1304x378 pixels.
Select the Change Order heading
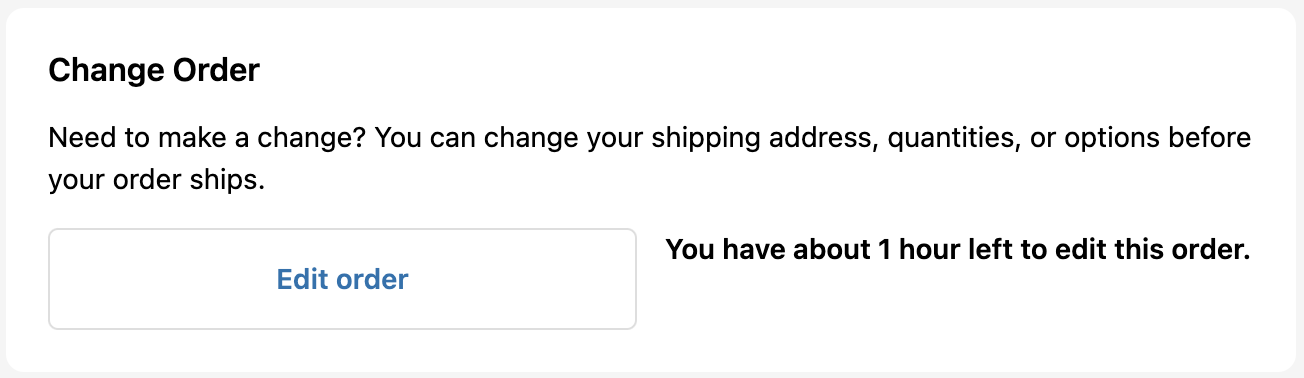154,71
